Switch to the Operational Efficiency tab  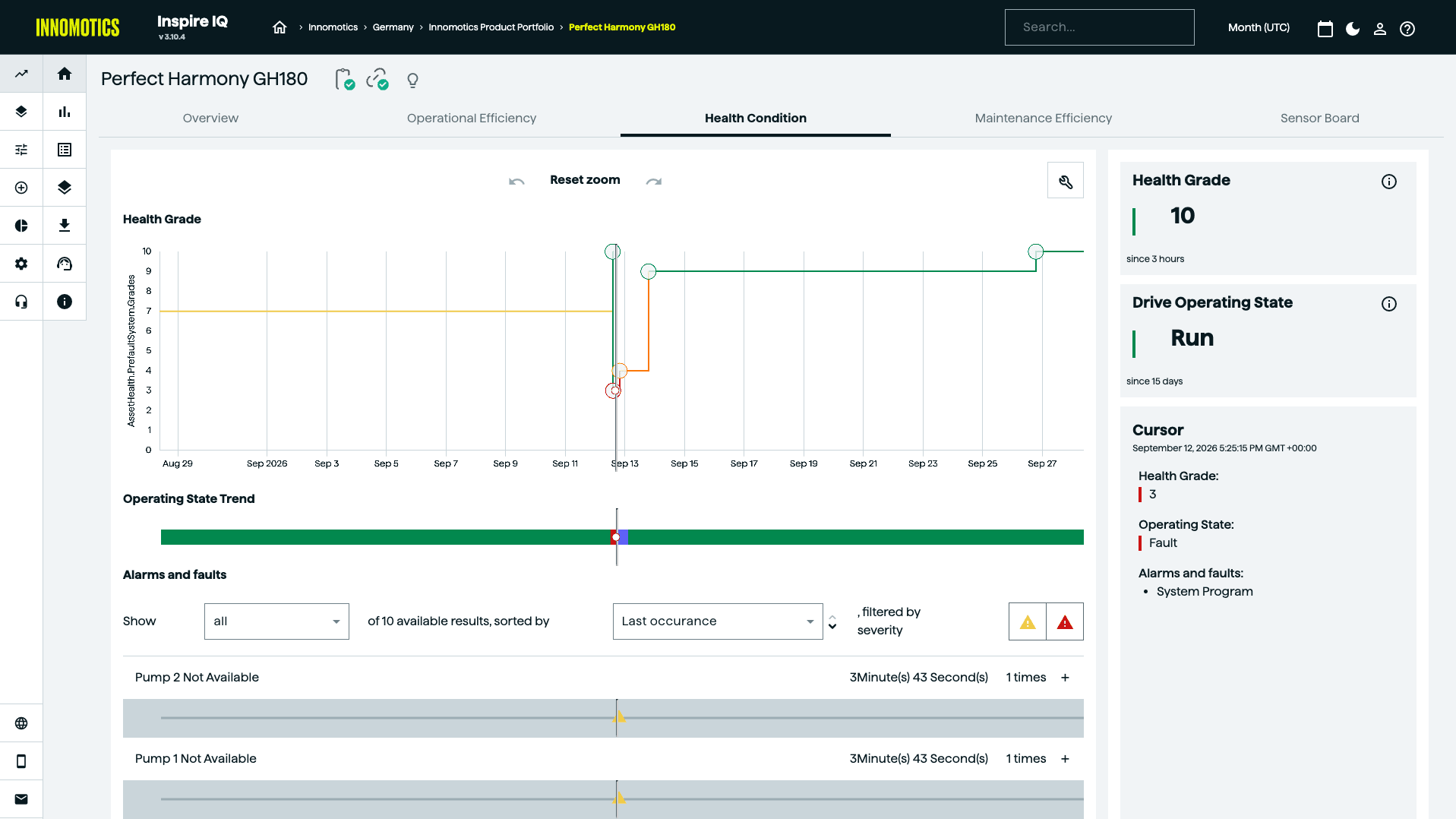click(x=471, y=118)
